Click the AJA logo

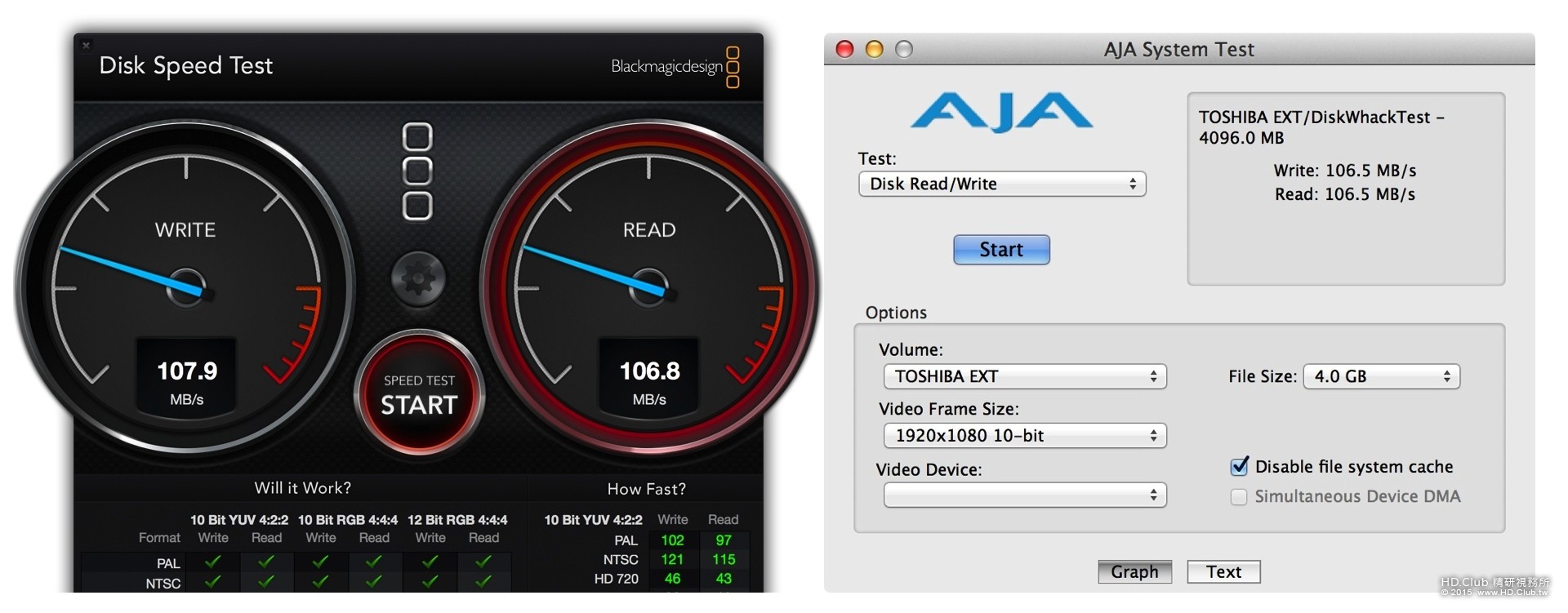(1001, 112)
